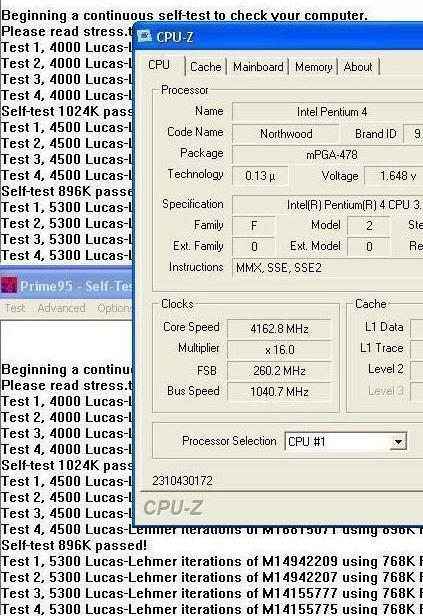Open the Mainboard tab

[258, 67]
